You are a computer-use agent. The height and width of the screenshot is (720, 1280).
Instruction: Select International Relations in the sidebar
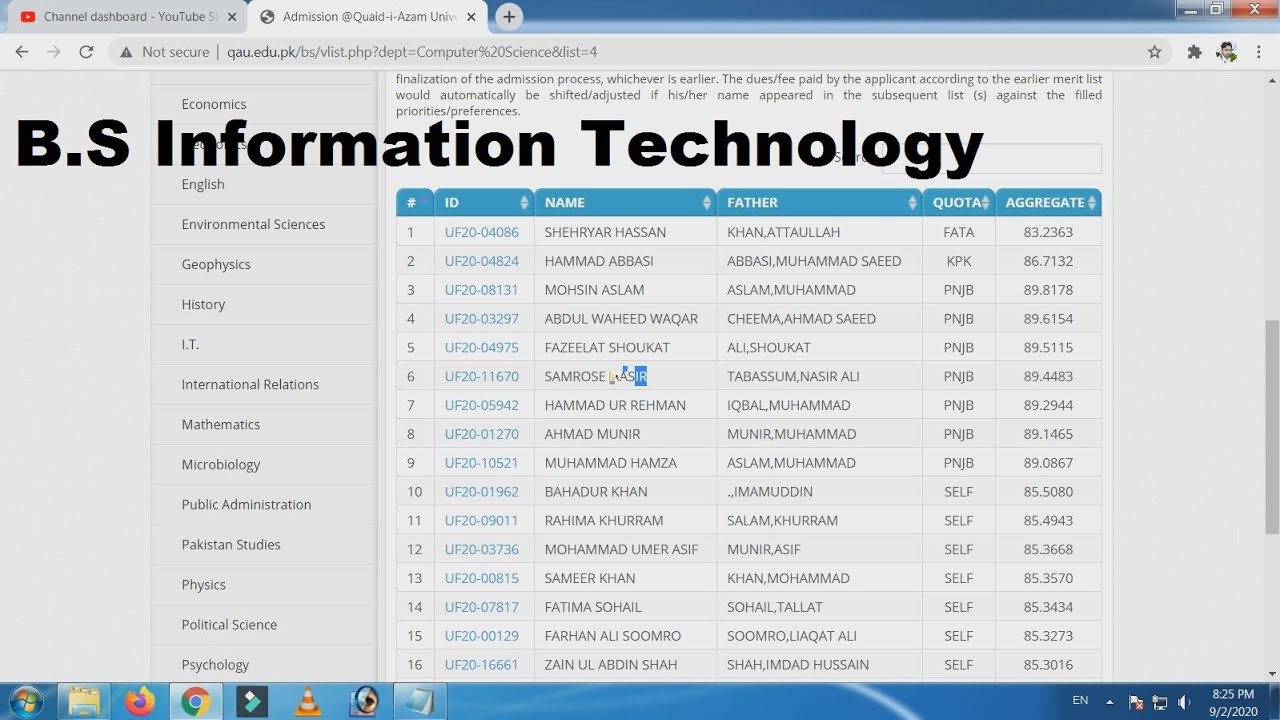coord(250,384)
